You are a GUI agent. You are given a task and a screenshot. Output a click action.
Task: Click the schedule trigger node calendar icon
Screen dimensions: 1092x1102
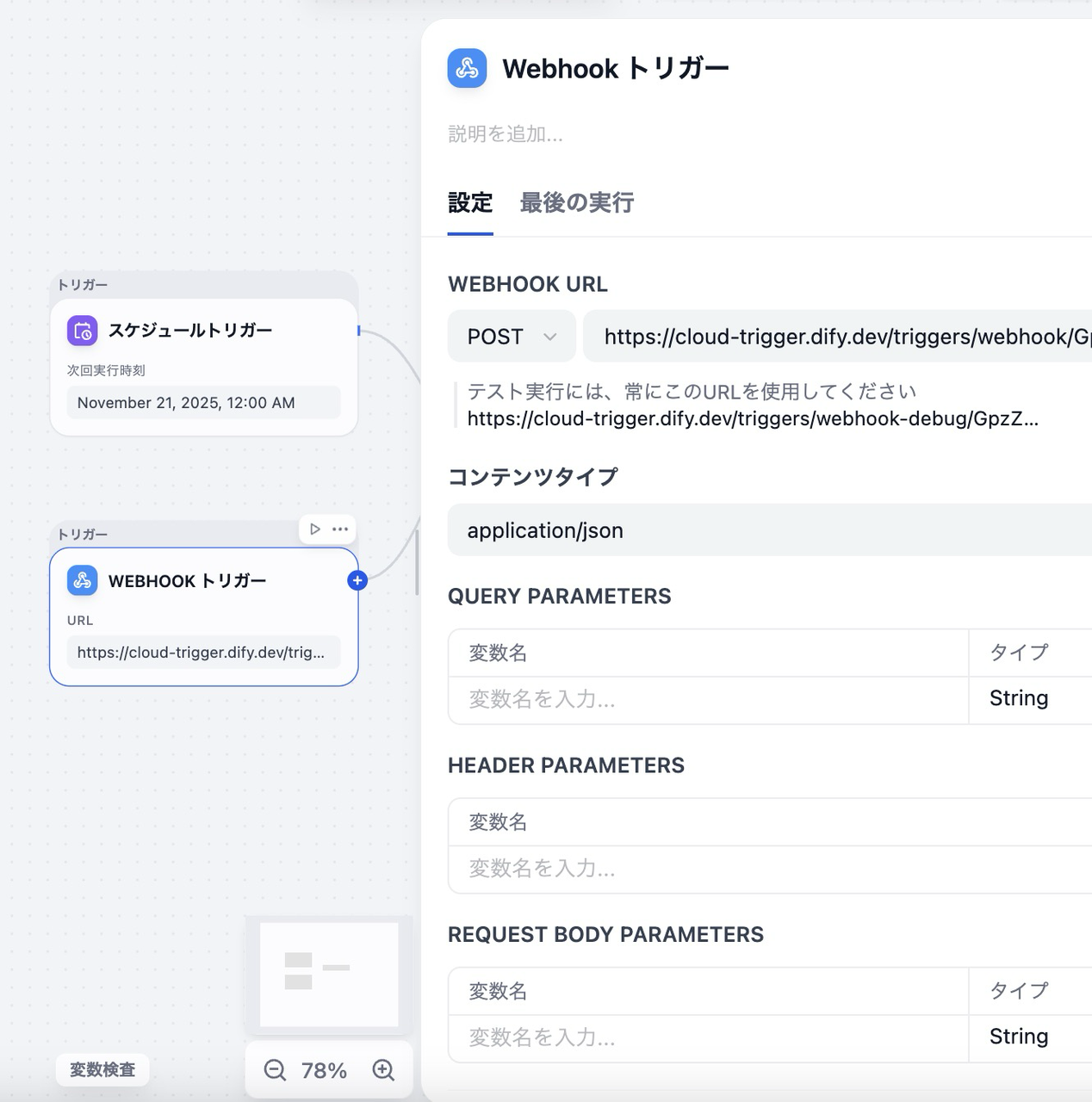tap(82, 331)
